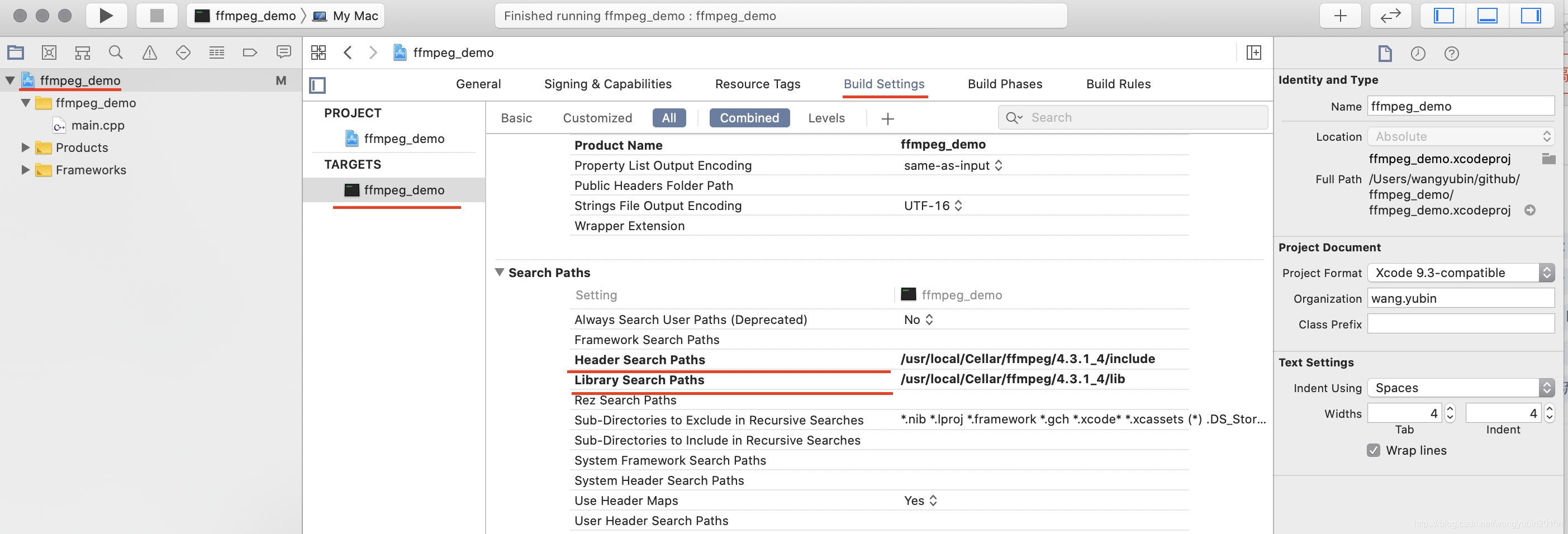Collapse the ffmpeg_demo project root
The height and width of the screenshot is (534, 1568).
click(x=11, y=80)
